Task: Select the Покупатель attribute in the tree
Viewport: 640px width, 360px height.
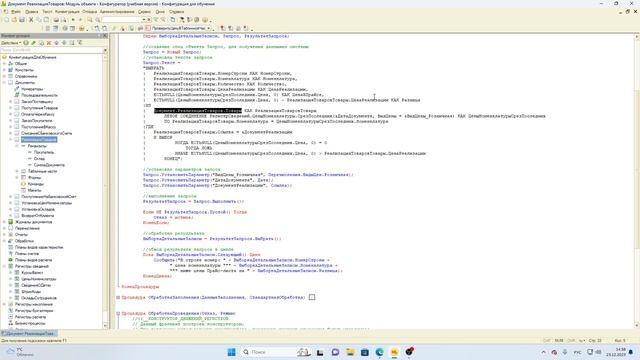Action: (44, 152)
